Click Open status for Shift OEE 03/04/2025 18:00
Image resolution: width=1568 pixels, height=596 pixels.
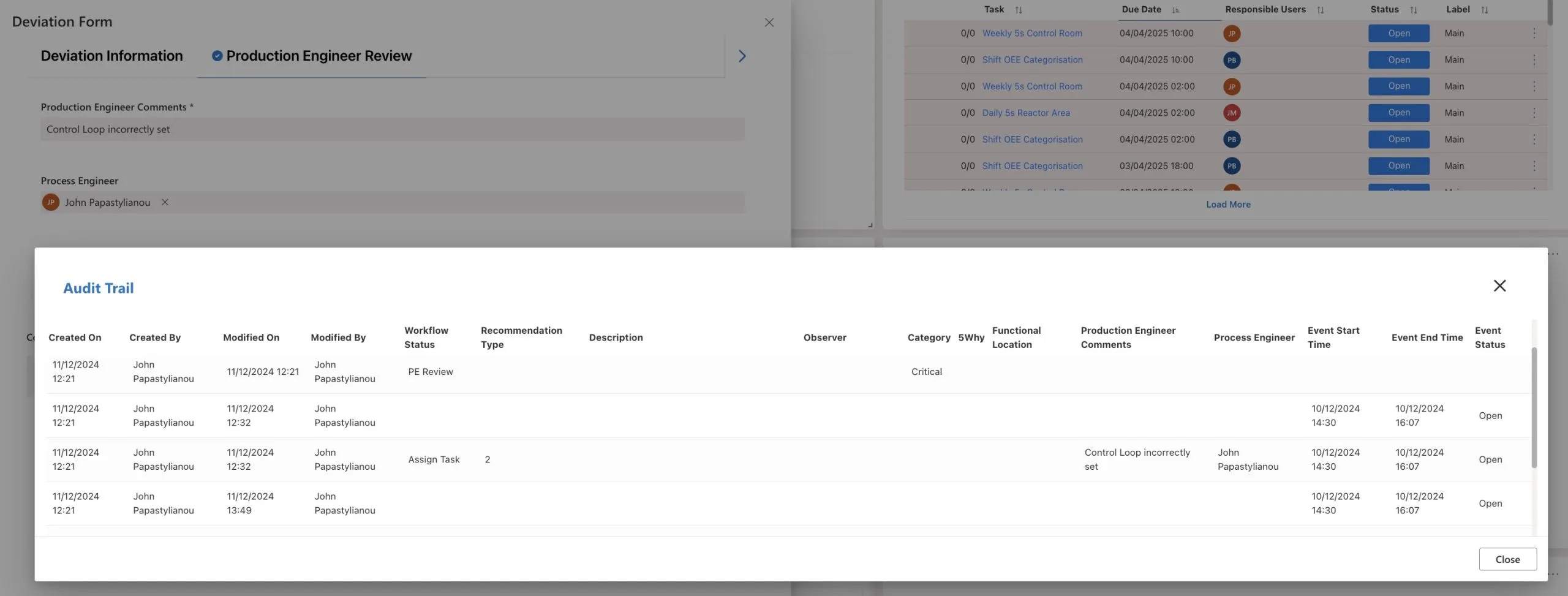coord(1399,165)
